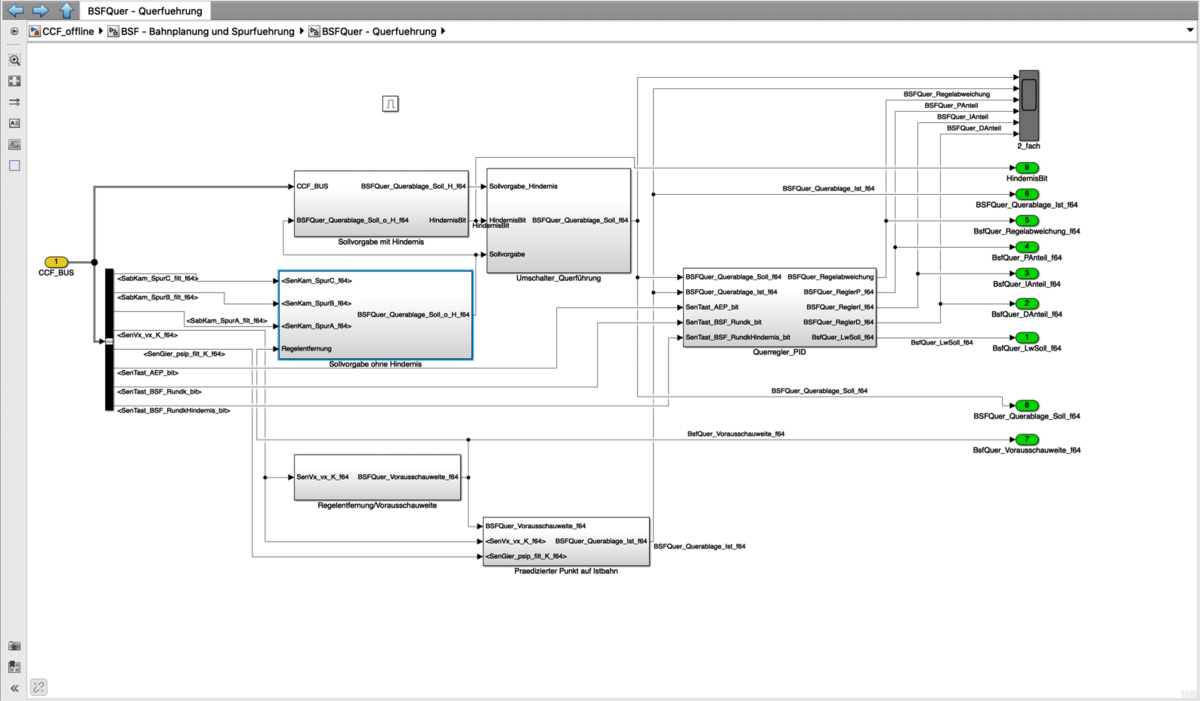This screenshot has height=701, width=1200.
Task: Open BSF - Bahnplanung und Spurfuehrung breadcrumb
Action: (207, 31)
